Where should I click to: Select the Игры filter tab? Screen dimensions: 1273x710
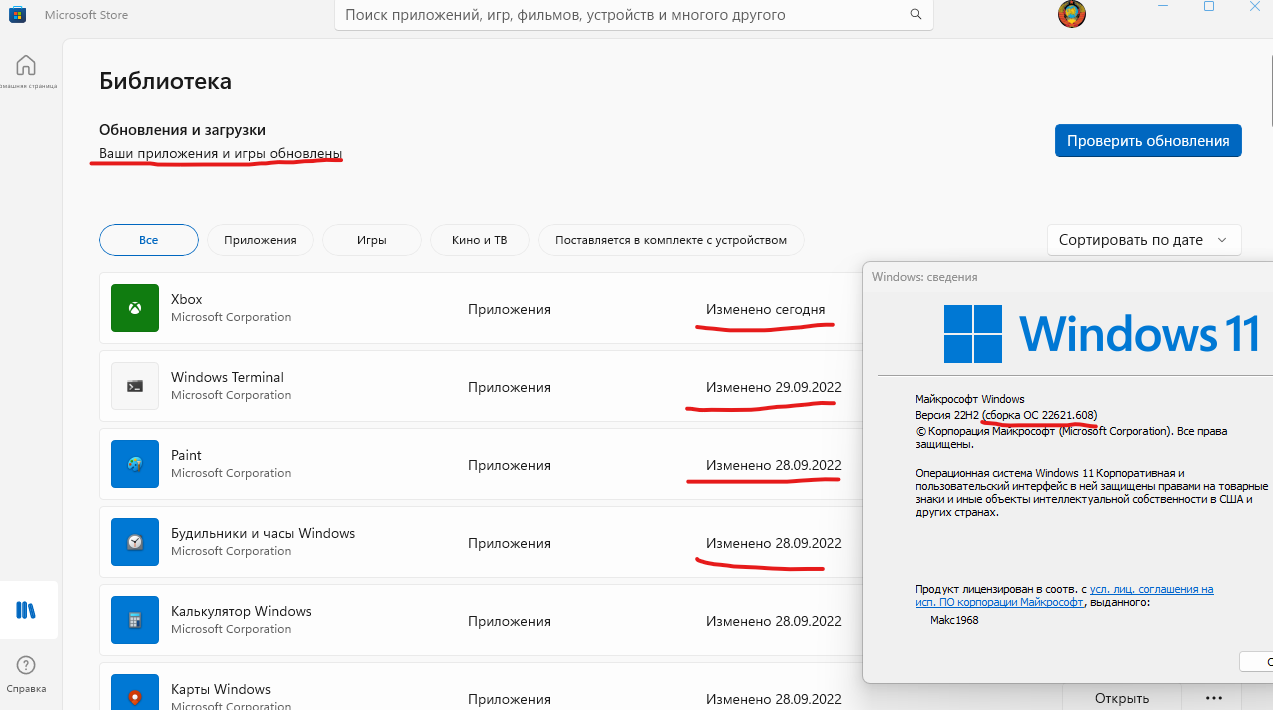click(372, 240)
